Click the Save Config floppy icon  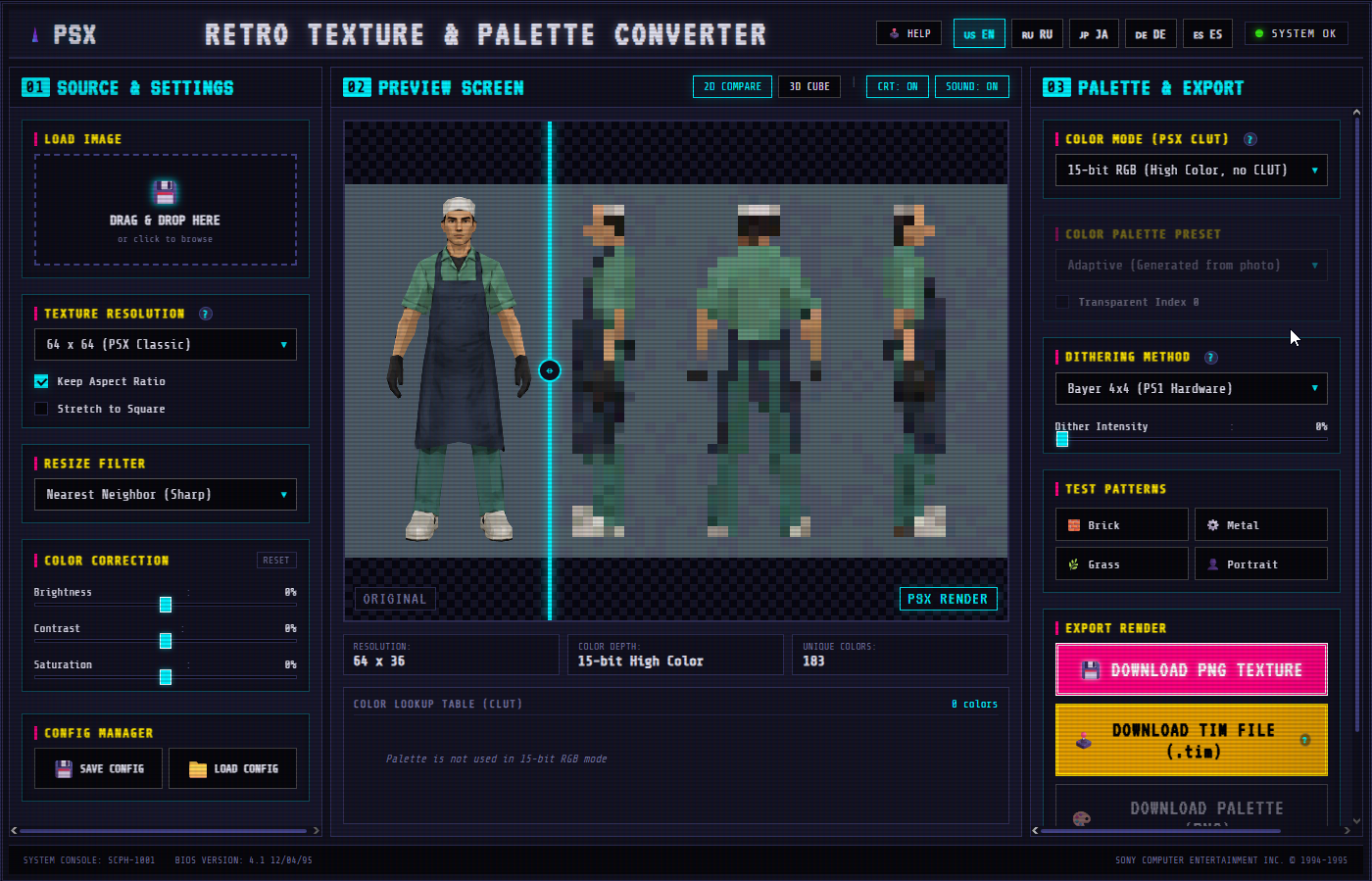tap(64, 769)
